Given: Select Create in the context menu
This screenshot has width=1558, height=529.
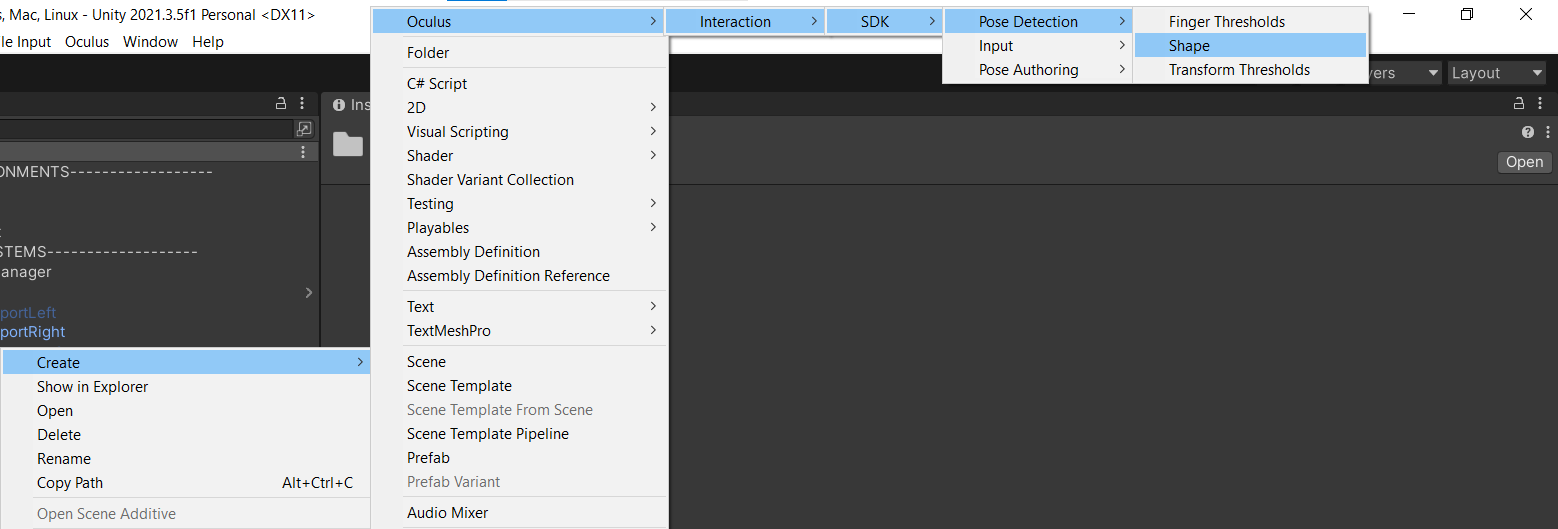Looking at the screenshot, I should point(186,363).
